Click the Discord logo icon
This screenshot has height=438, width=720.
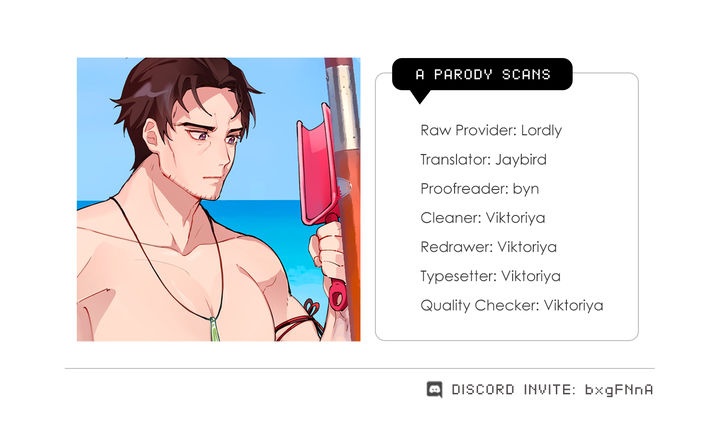pos(434,389)
